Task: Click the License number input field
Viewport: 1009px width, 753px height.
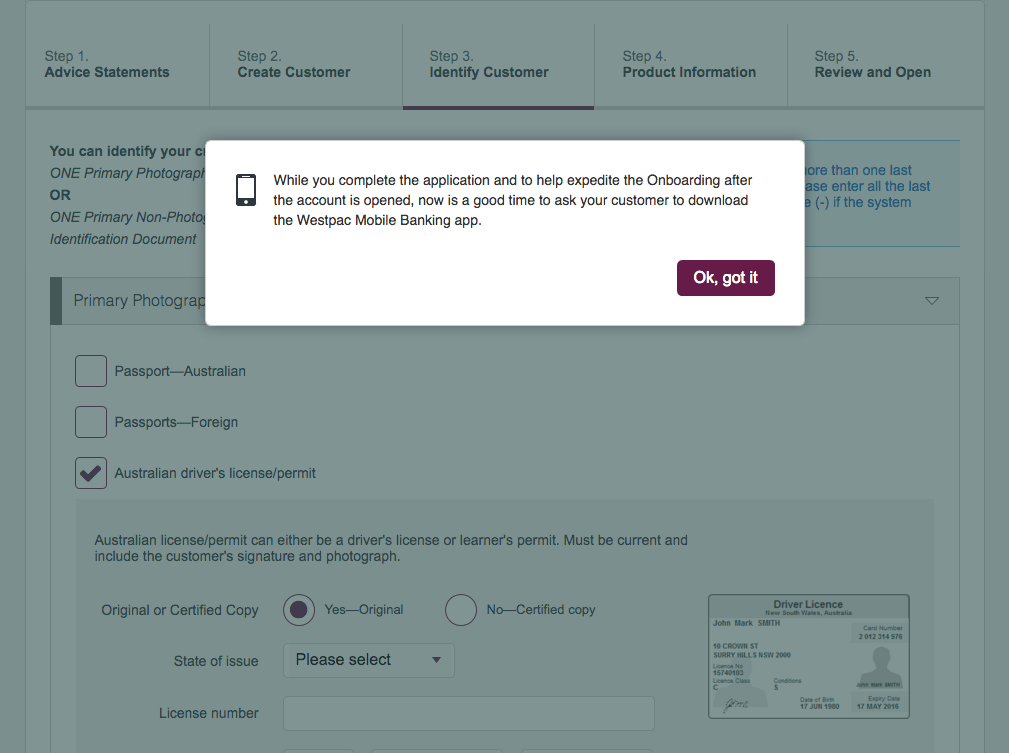Action: (469, 714)
